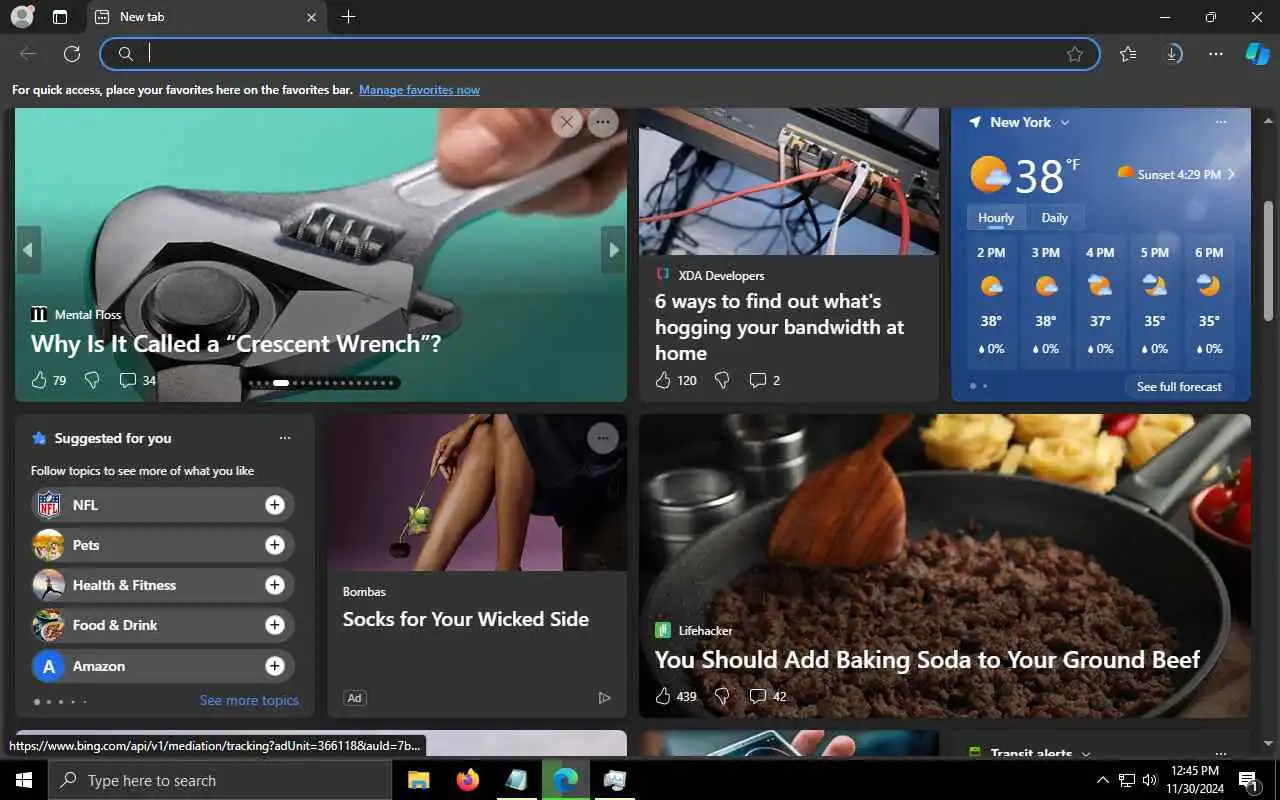Follow the Amazon topic
Viewport: 1280px width, 800px height.
(x=275, y=666)
